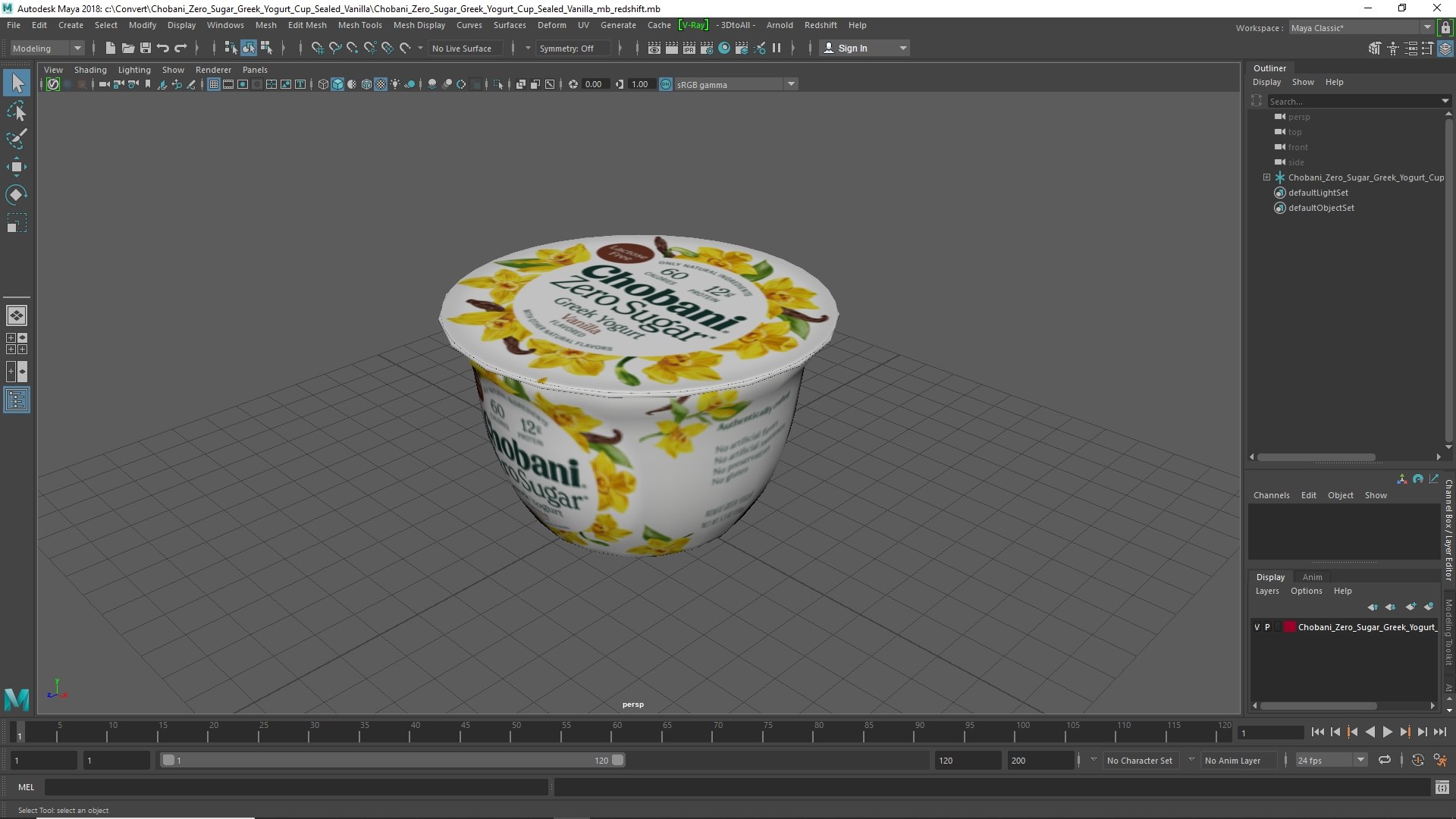
Task: Jump to end of playback range
Action: 1440,732
